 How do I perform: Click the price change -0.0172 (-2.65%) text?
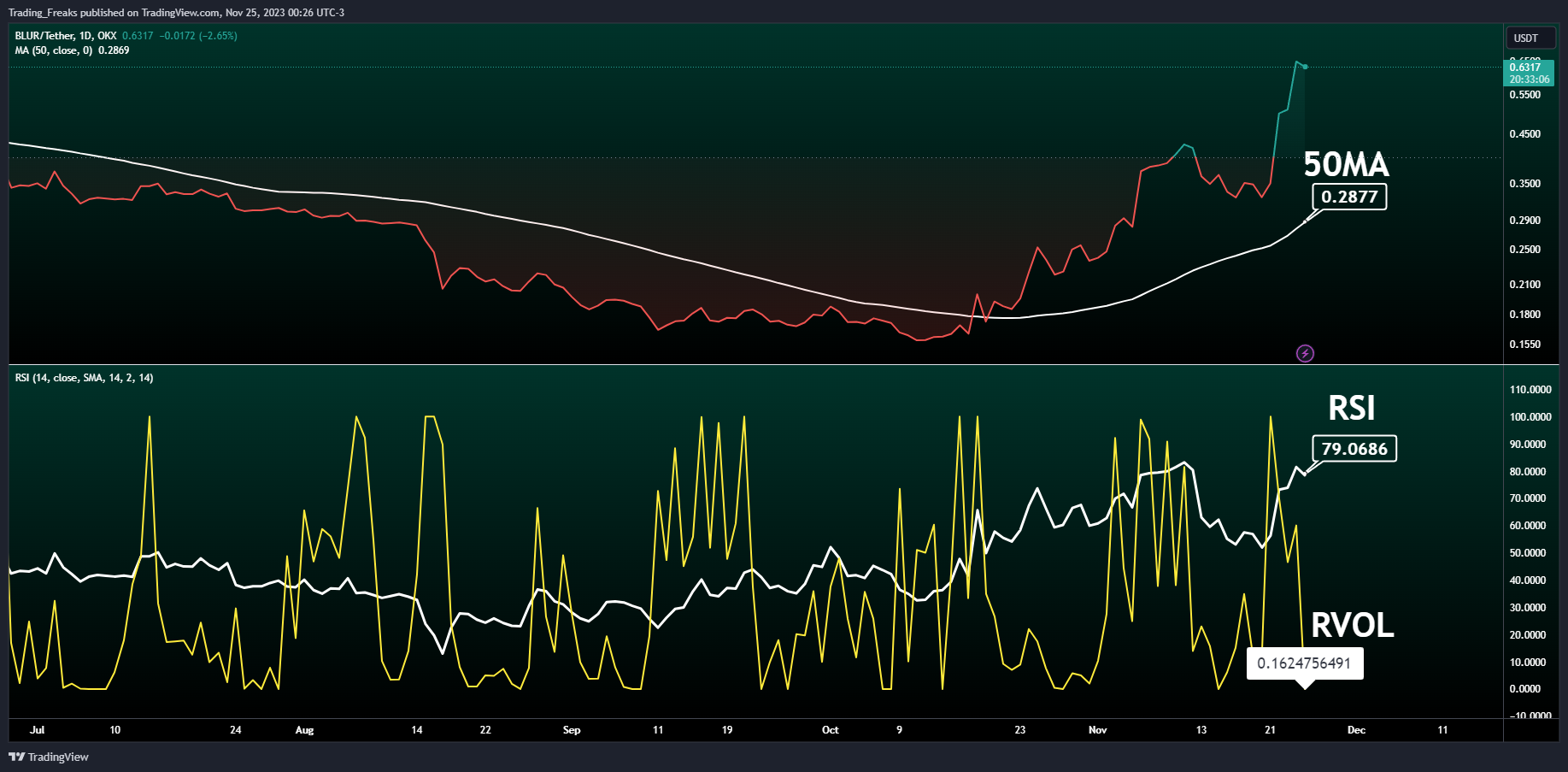[x=198, y=36]
